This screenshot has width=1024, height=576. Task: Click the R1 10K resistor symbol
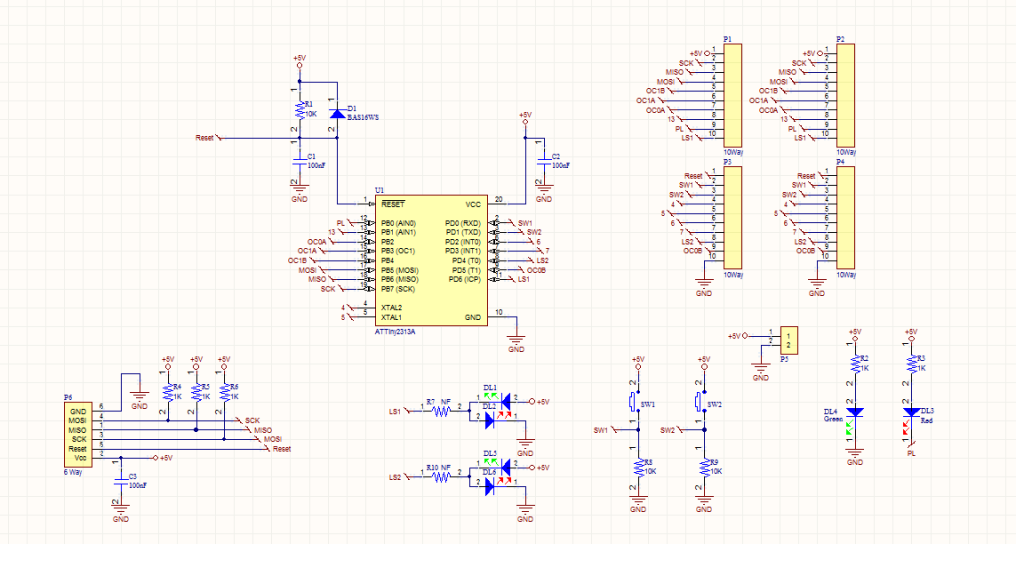(298, 109)
